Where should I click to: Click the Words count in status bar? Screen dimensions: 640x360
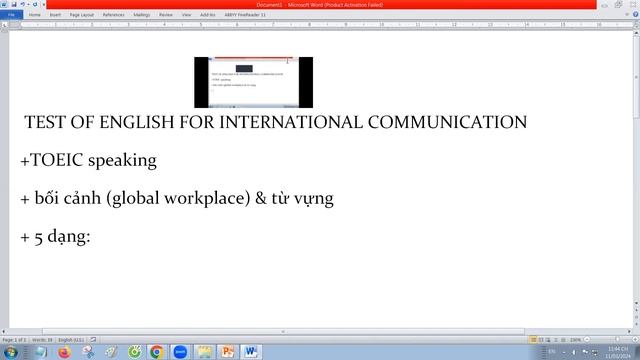(42, 340)
